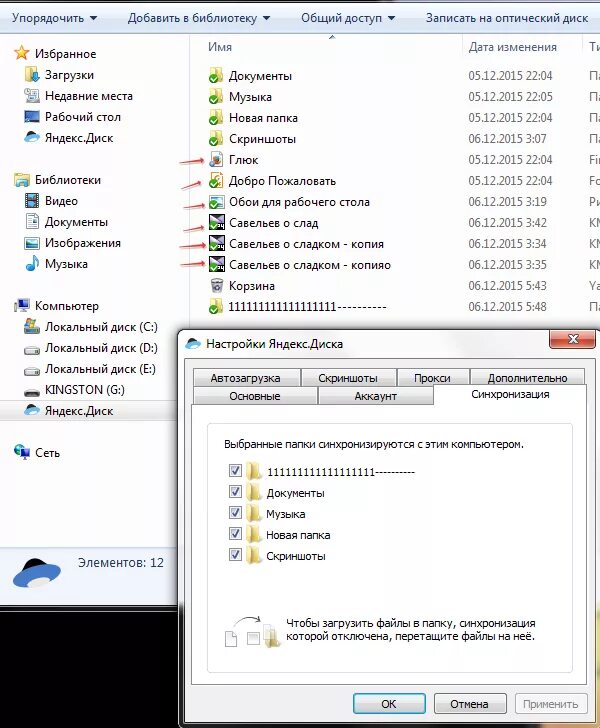Click the Применить button
600x728 pixels.
[551, 704]
